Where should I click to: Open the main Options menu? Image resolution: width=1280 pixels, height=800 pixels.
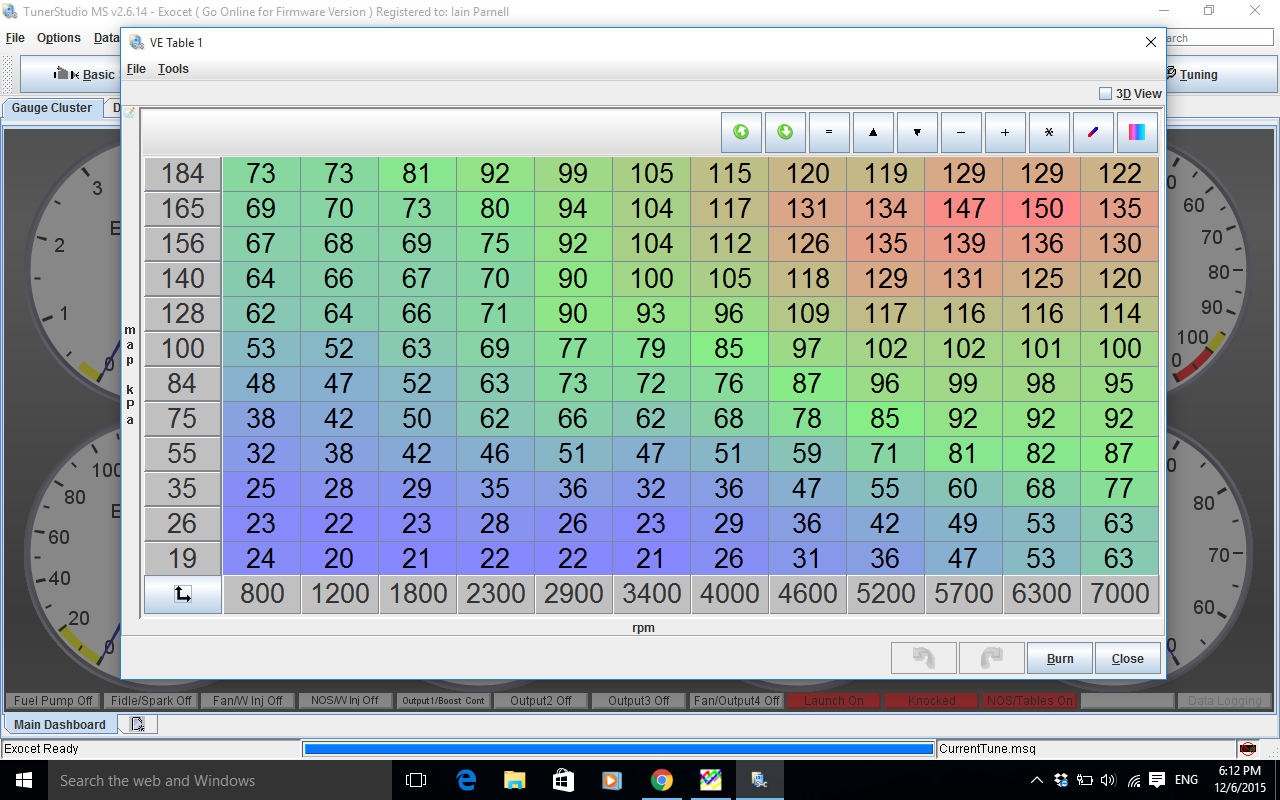click(x=59, y=38)
